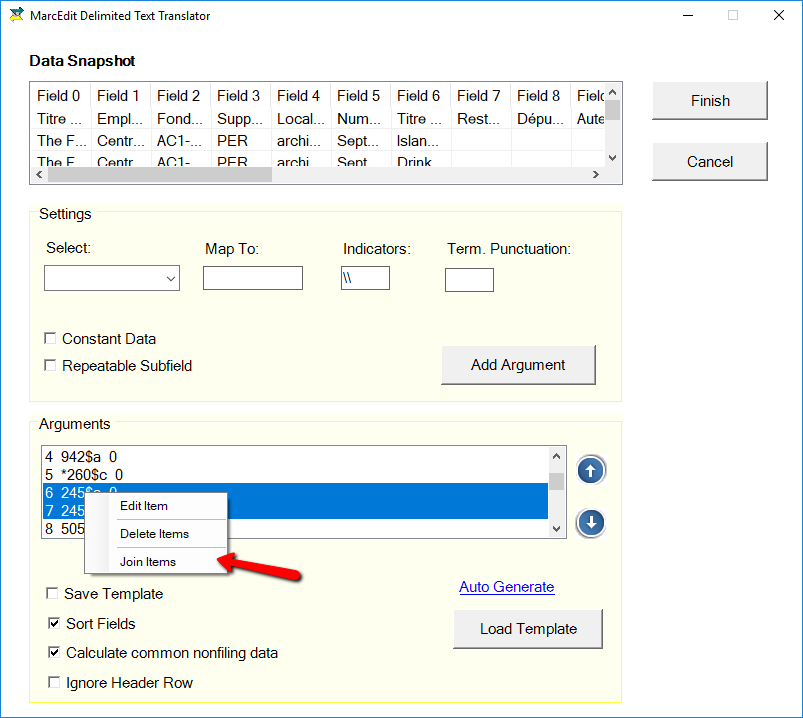Click the 'Field 2' column header
This screenshot has width=803, height=718.
(178, 96)
